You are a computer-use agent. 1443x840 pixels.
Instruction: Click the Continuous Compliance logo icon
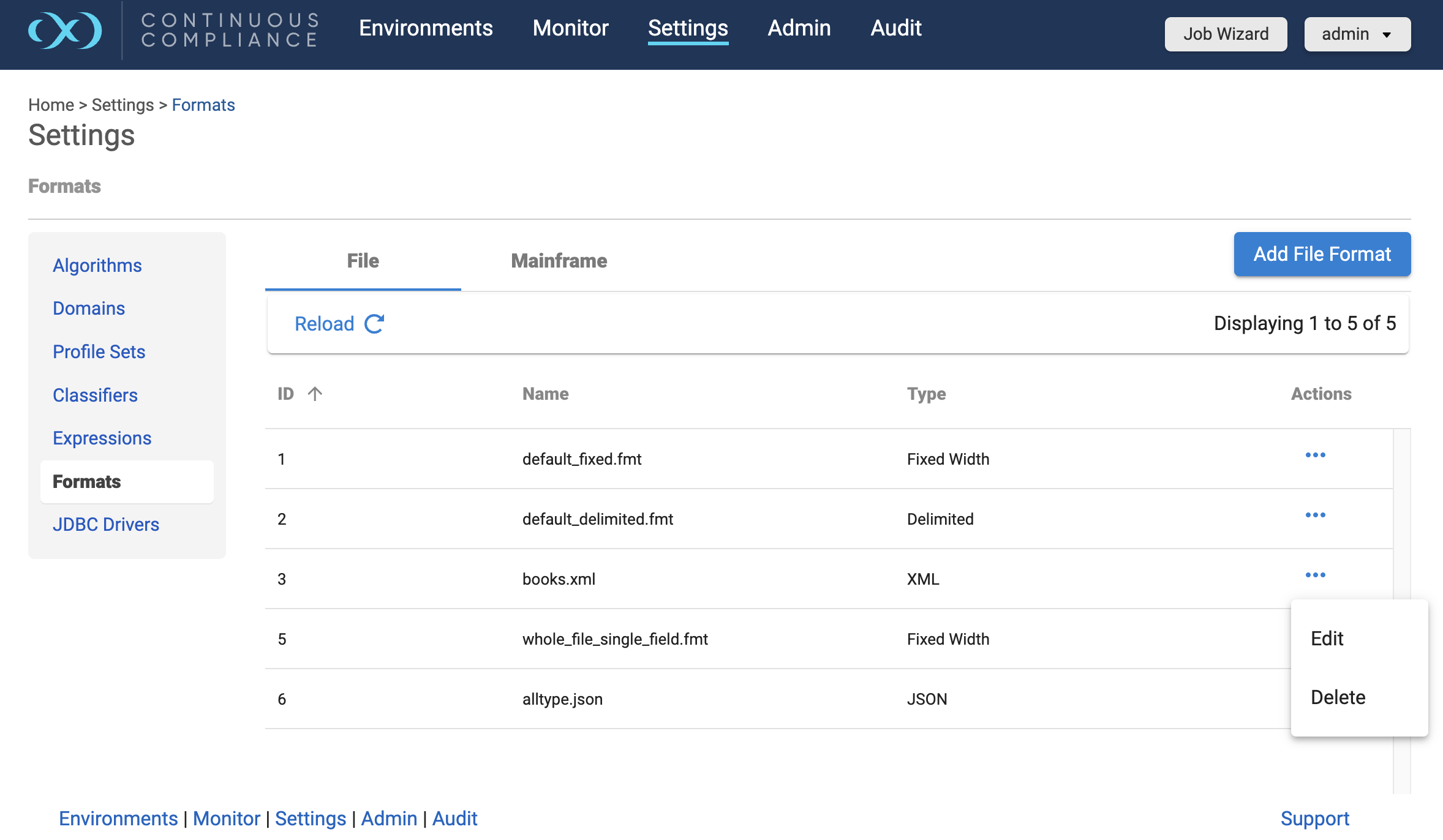coord(65,30)
